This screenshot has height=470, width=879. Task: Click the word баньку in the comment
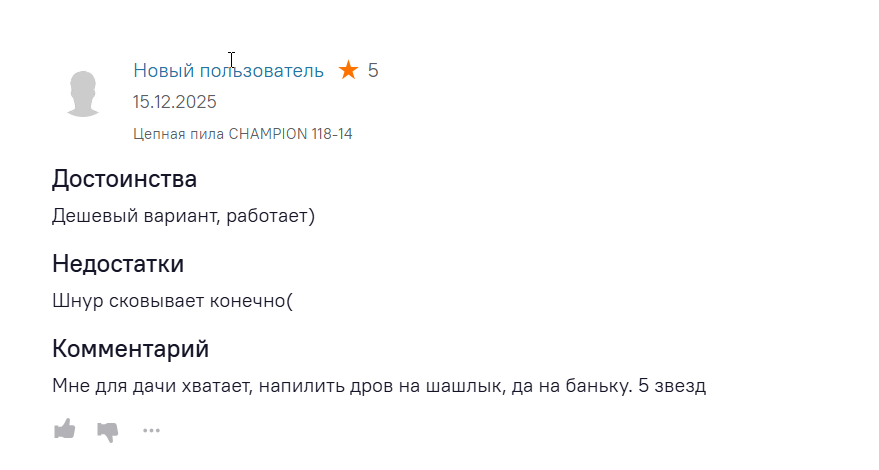(592, 385)
